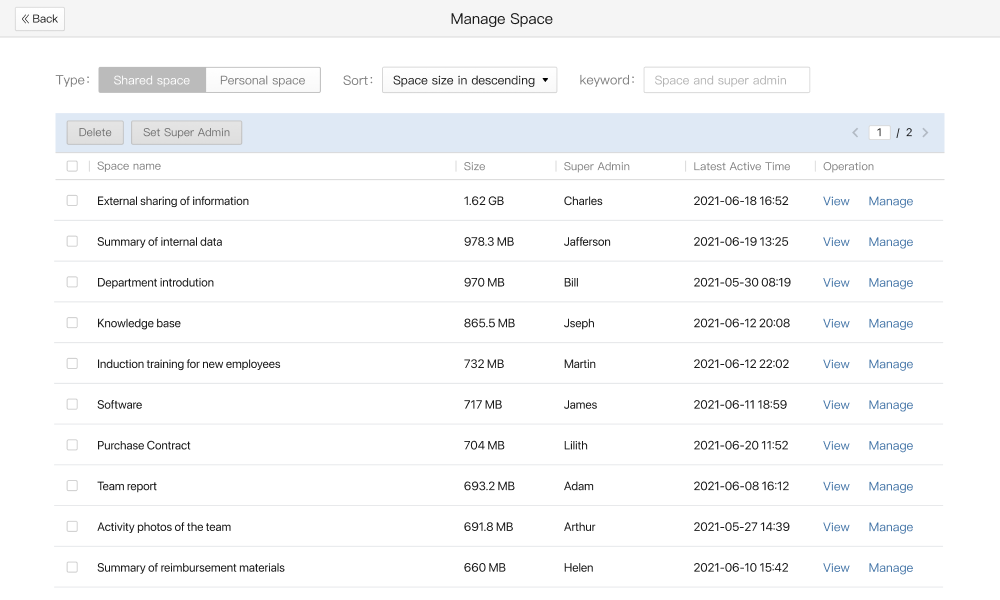The image size is (1000, 600).
Task: View Summary of internal data space
Action: (836, 242)
